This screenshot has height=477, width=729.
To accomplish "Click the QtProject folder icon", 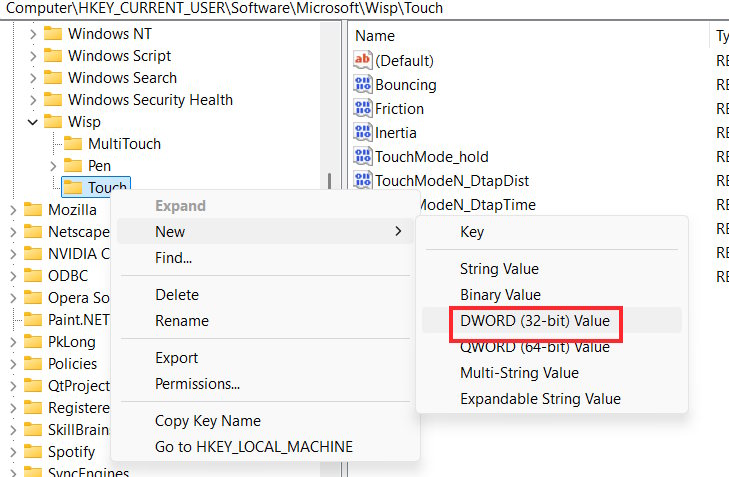I will [x=33, y=385].
